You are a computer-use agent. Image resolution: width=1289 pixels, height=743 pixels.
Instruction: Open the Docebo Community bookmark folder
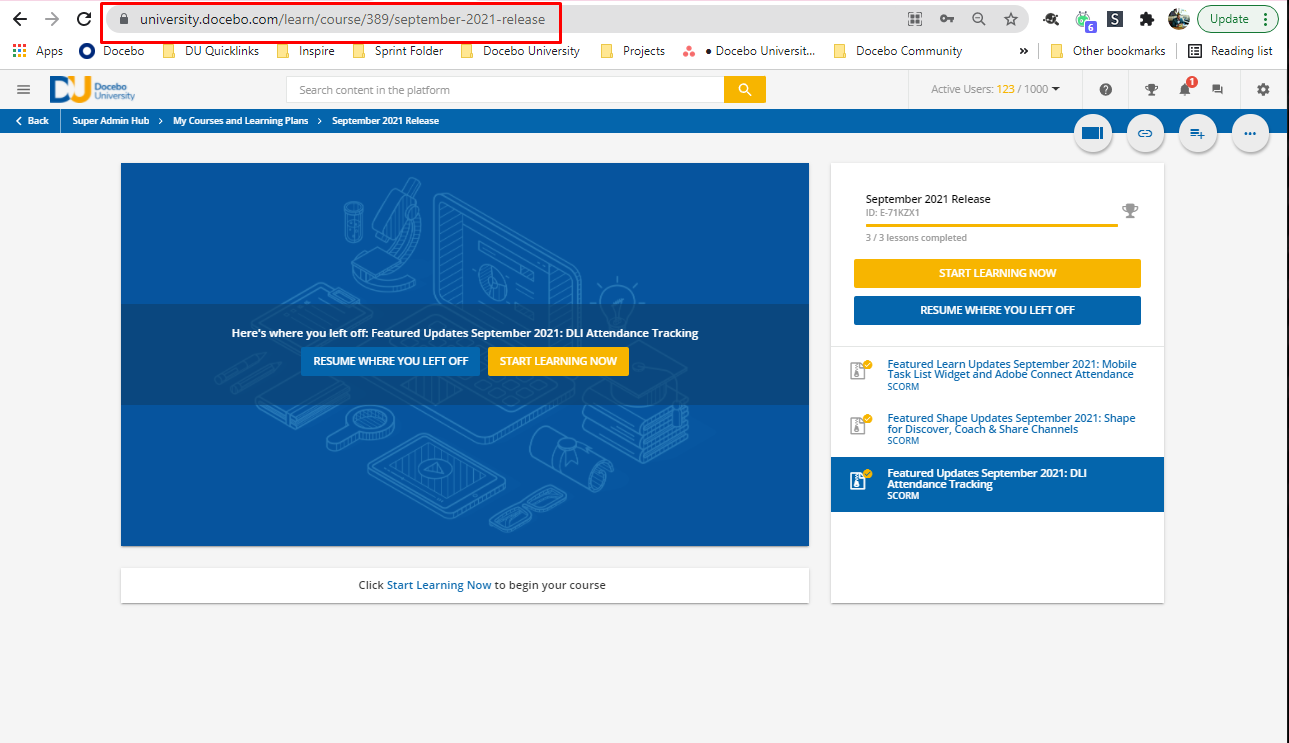pos(897,51)
